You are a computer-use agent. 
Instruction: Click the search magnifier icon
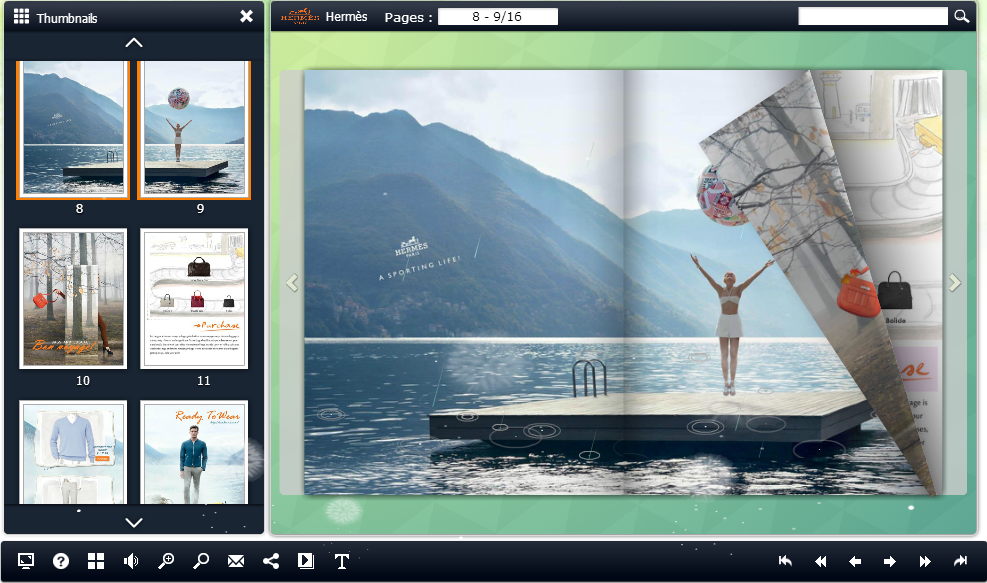coord(961,16)
